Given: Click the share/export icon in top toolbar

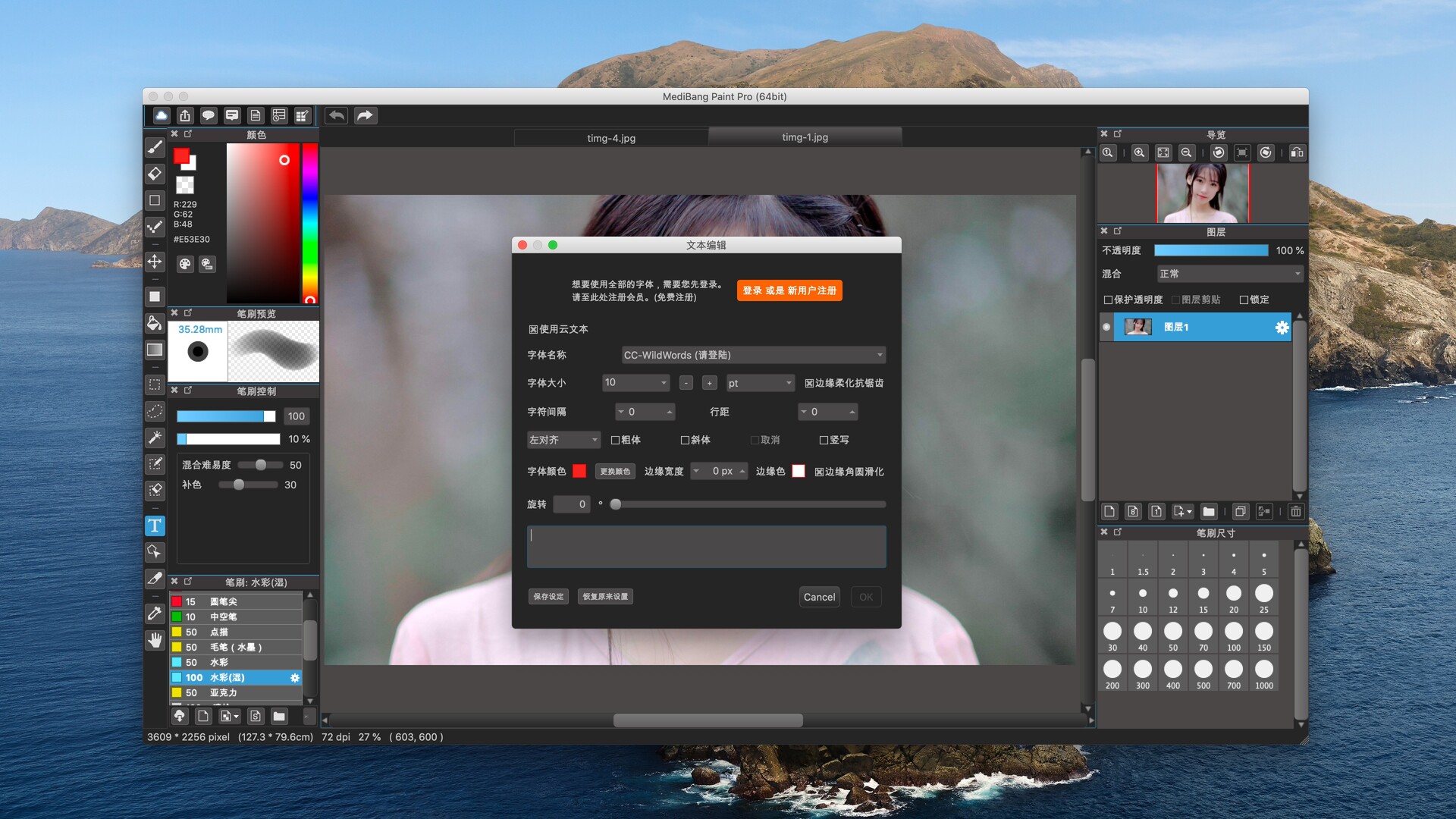Looking at the screenshot, I should click(x=185, y=115).
